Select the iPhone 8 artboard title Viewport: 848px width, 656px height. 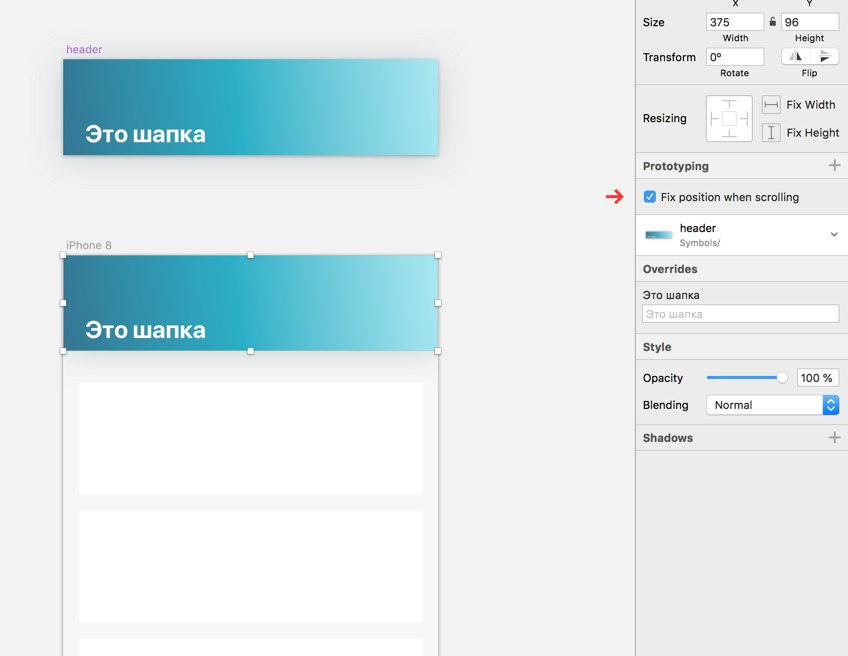pyautogui.click(x=89, y=245)
